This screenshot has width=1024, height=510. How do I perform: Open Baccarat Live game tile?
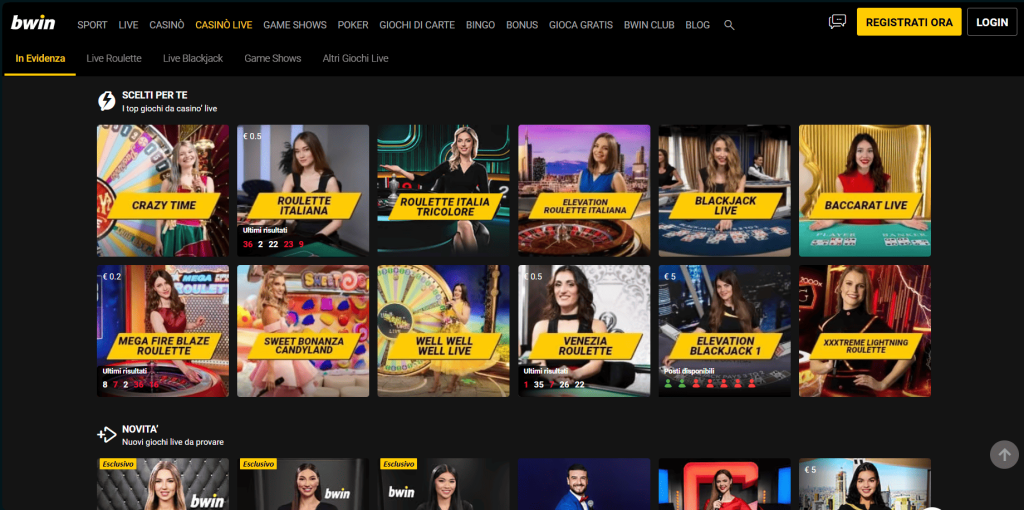[x=865, y=190]
